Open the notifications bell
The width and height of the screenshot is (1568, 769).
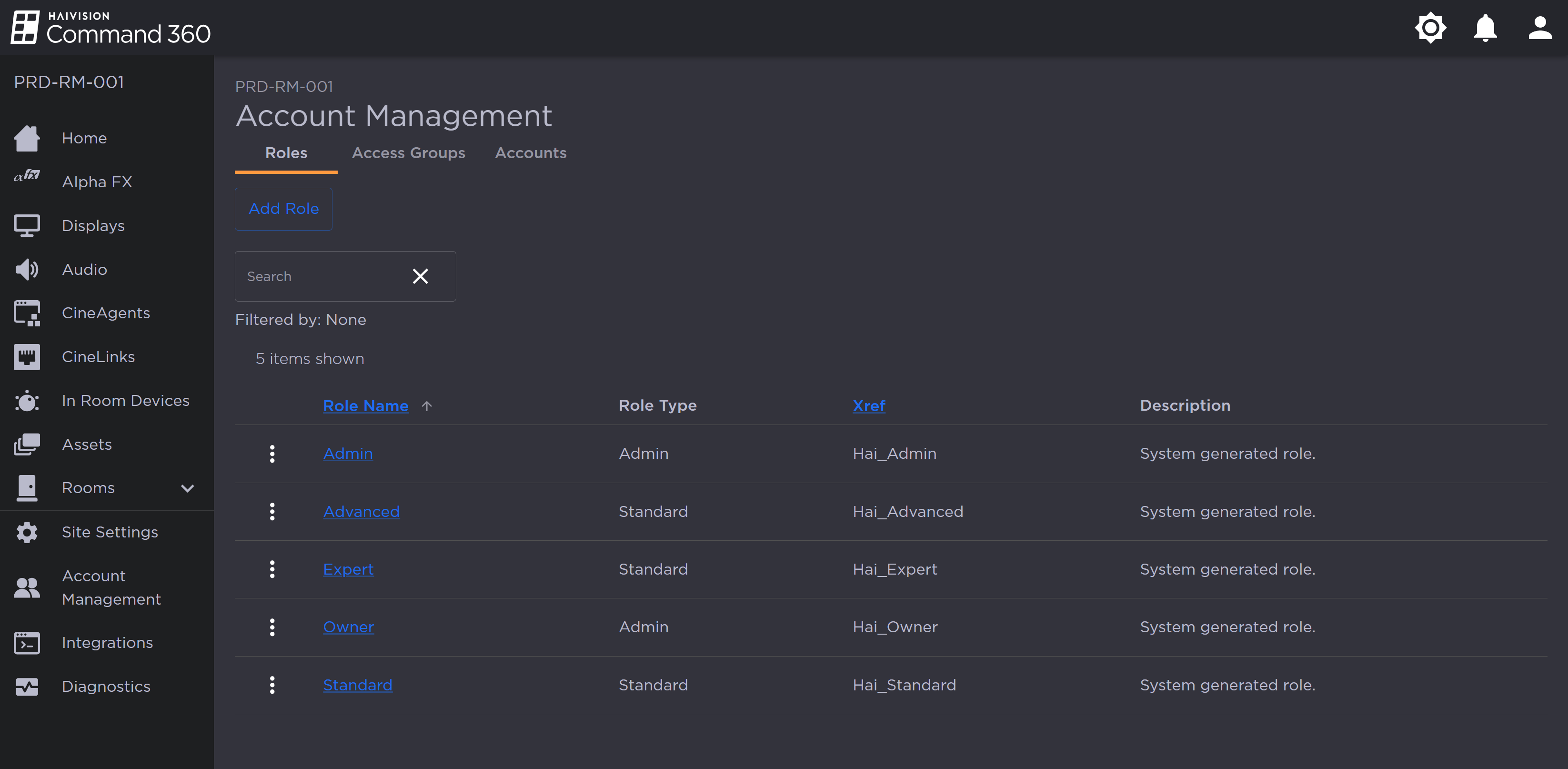click(x=1484, y=28)
